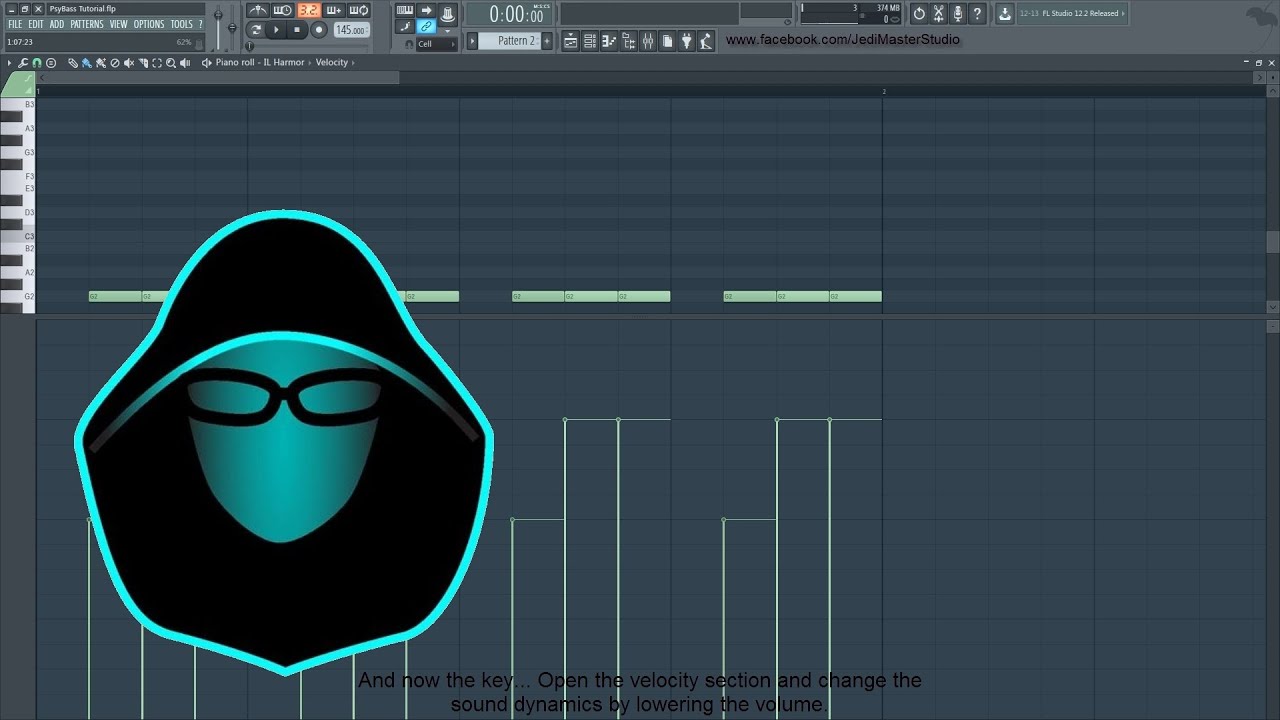1280x720 pixels.
Task: Click the microphone one-click recording icon
Action: [958, 13]
